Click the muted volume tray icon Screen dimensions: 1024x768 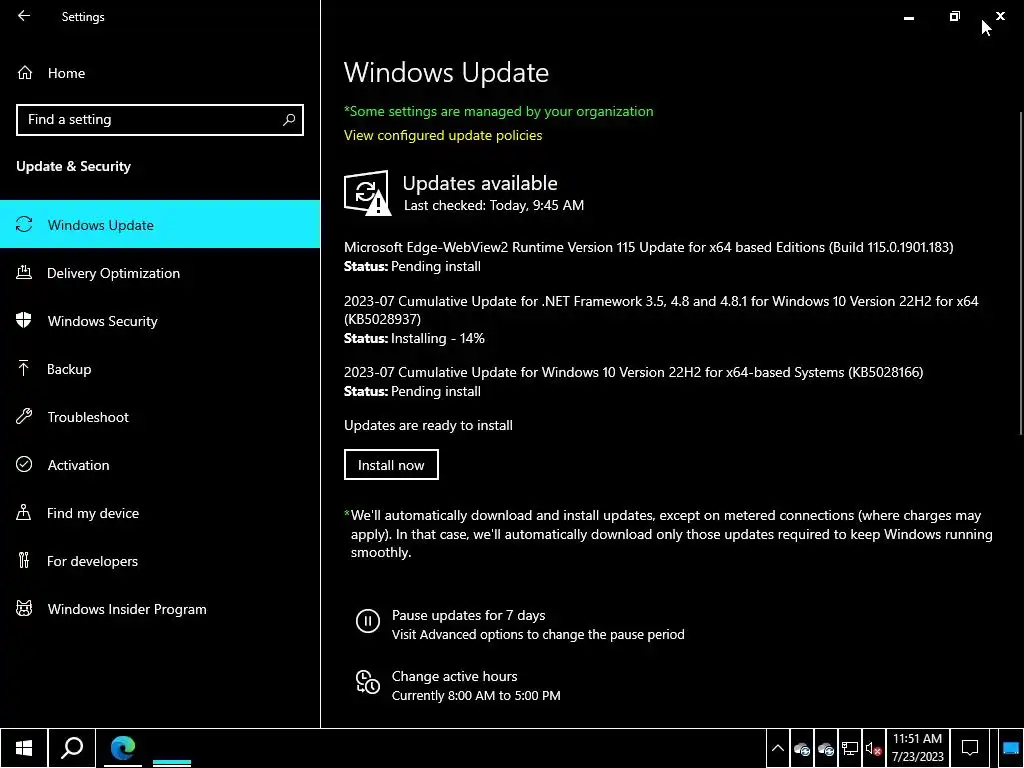point(874,749)
